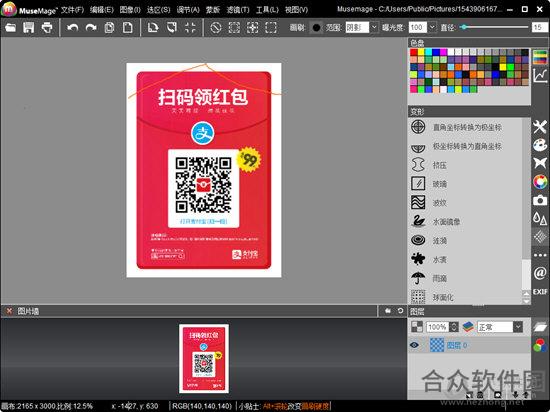Viewport: 550px width, 412px height.
Task: Apply the 挤压 pinch effect
Action: (x=465, y=165)
